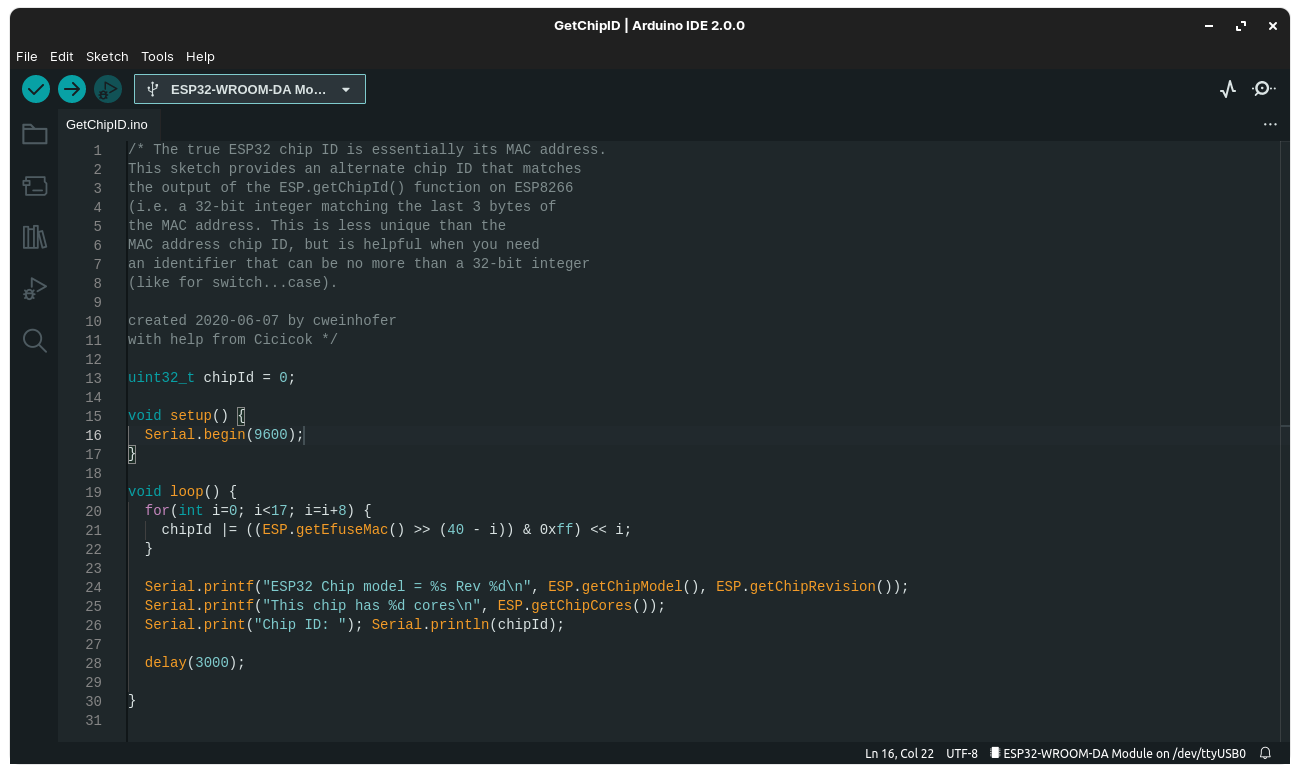Viewport: 1300px width, 774px height.
Task: Open the Sketchbook folder sidebar panel
Action: [35, 134]
